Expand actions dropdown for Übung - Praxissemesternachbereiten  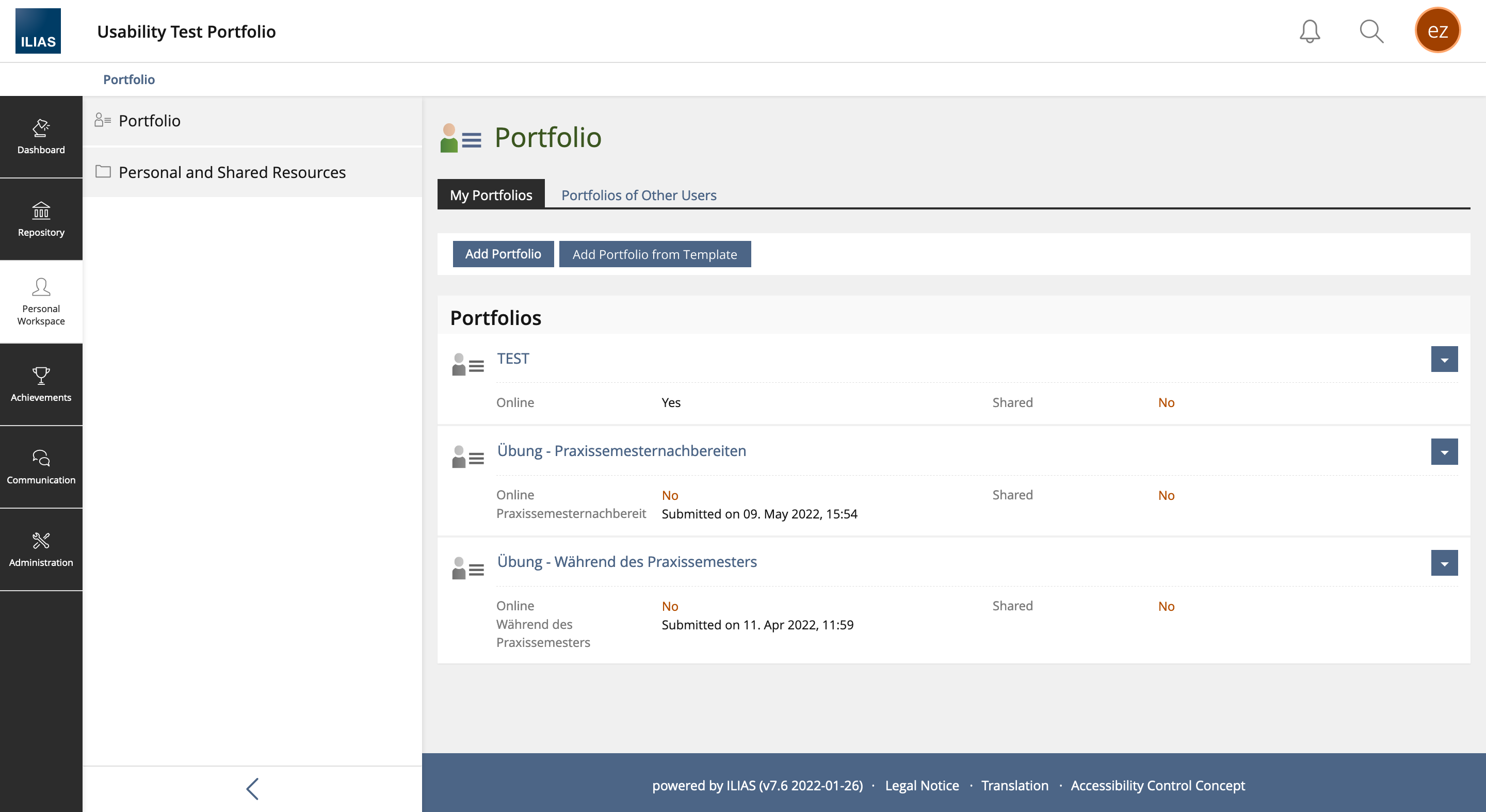(x=1444, y=451)
